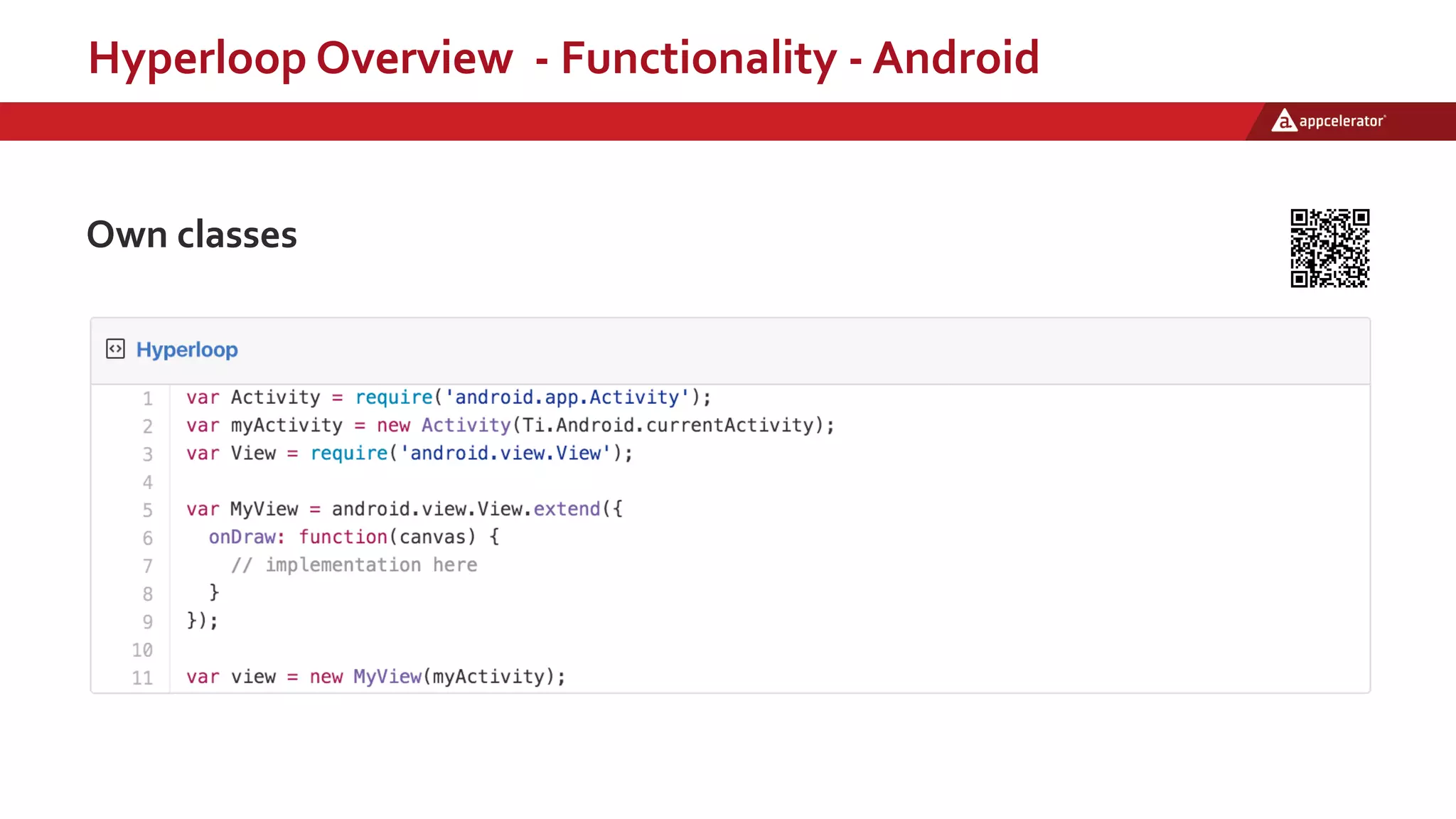Click Ti.Android.currentActivity on line 2
The image size is (1456, 819).
click(x=668, y=425)
